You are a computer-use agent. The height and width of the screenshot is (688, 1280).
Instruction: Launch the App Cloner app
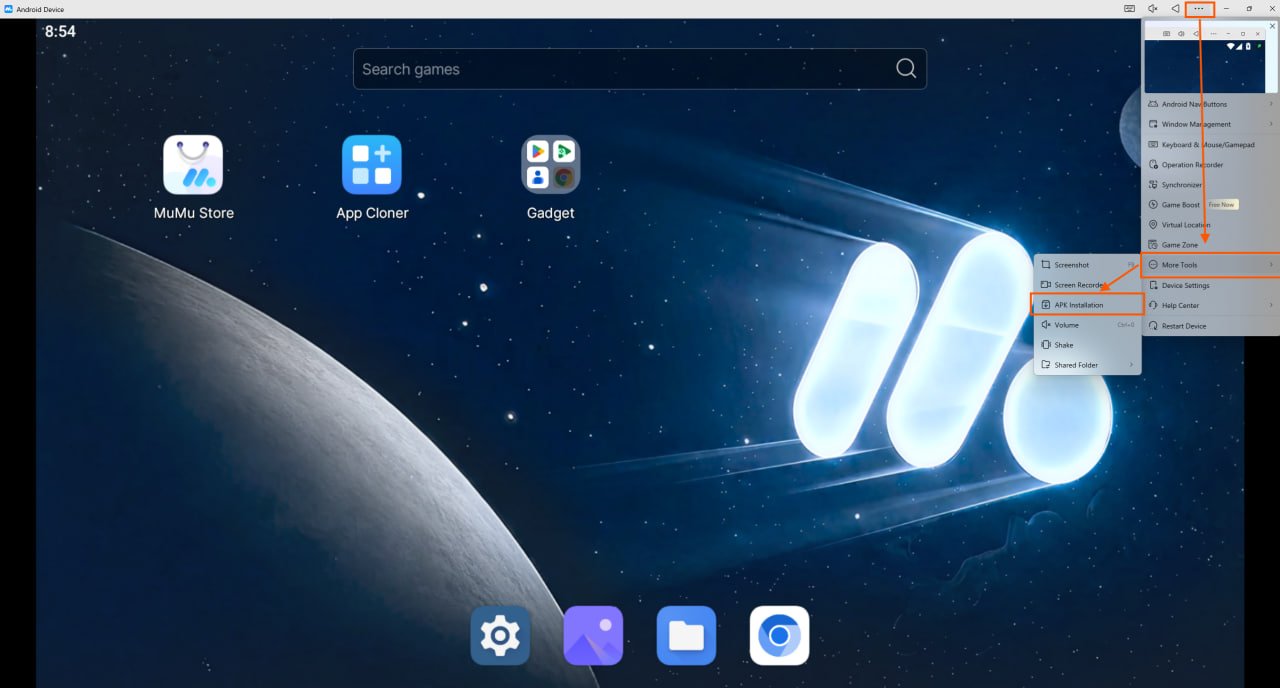coord(372,165)
